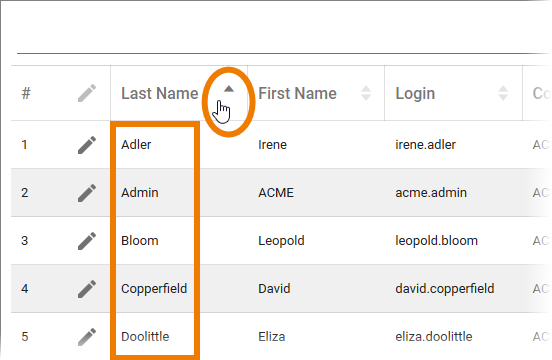Viewport: 552px width, 360px height.
Task: Click login acme.admin cell
Action: [x=431, y=192]
